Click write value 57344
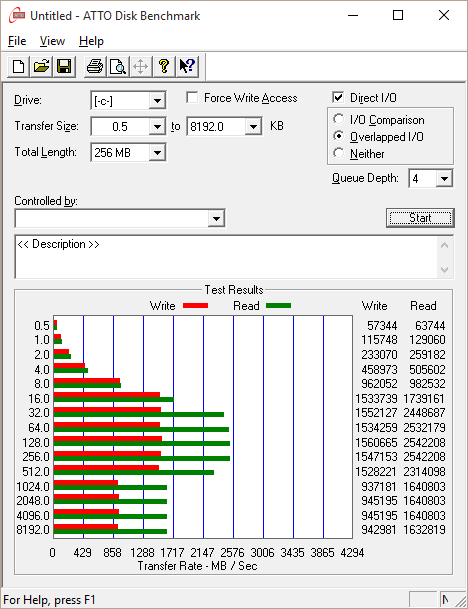 382,325
